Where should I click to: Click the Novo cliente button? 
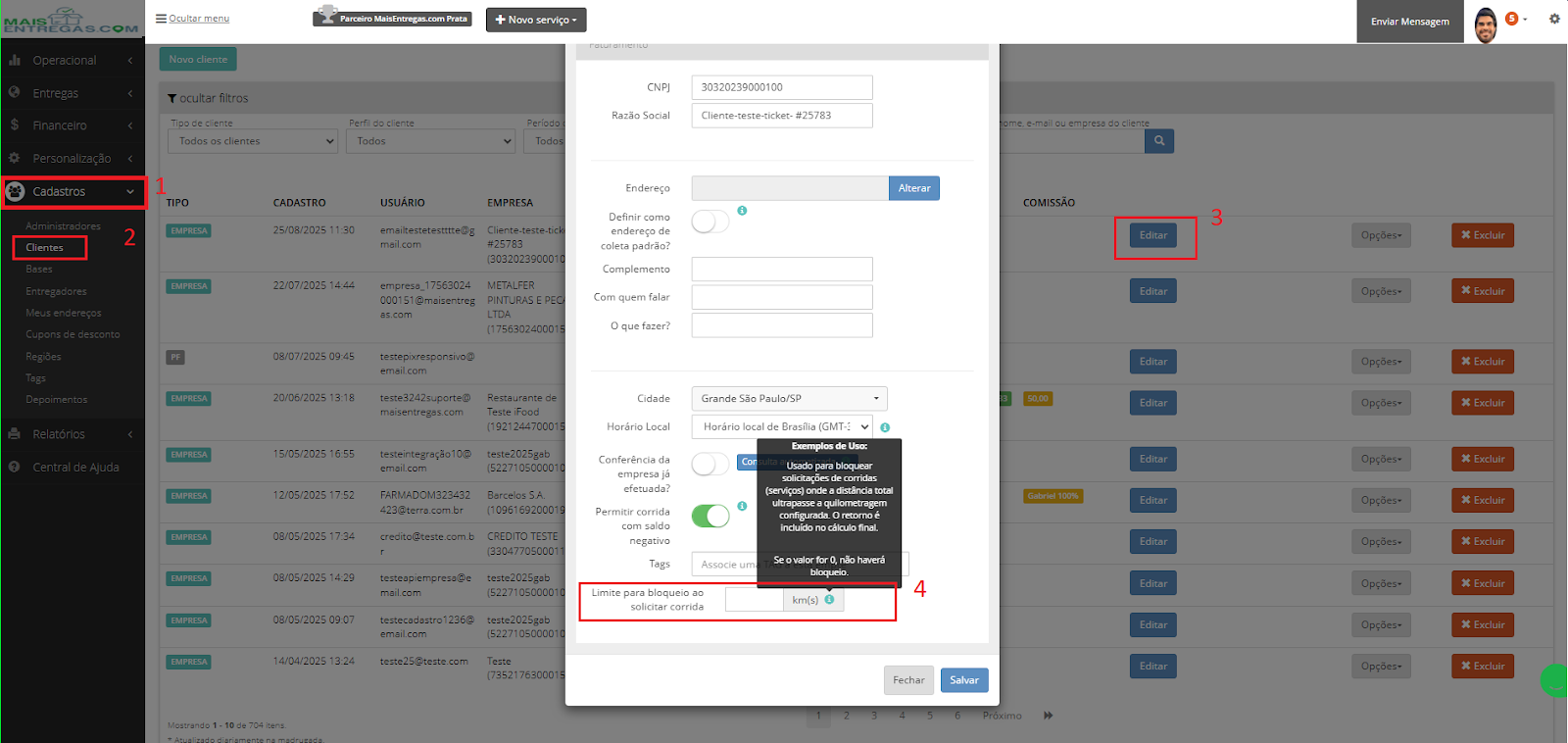pyautogui.click(x=198, y=60)
